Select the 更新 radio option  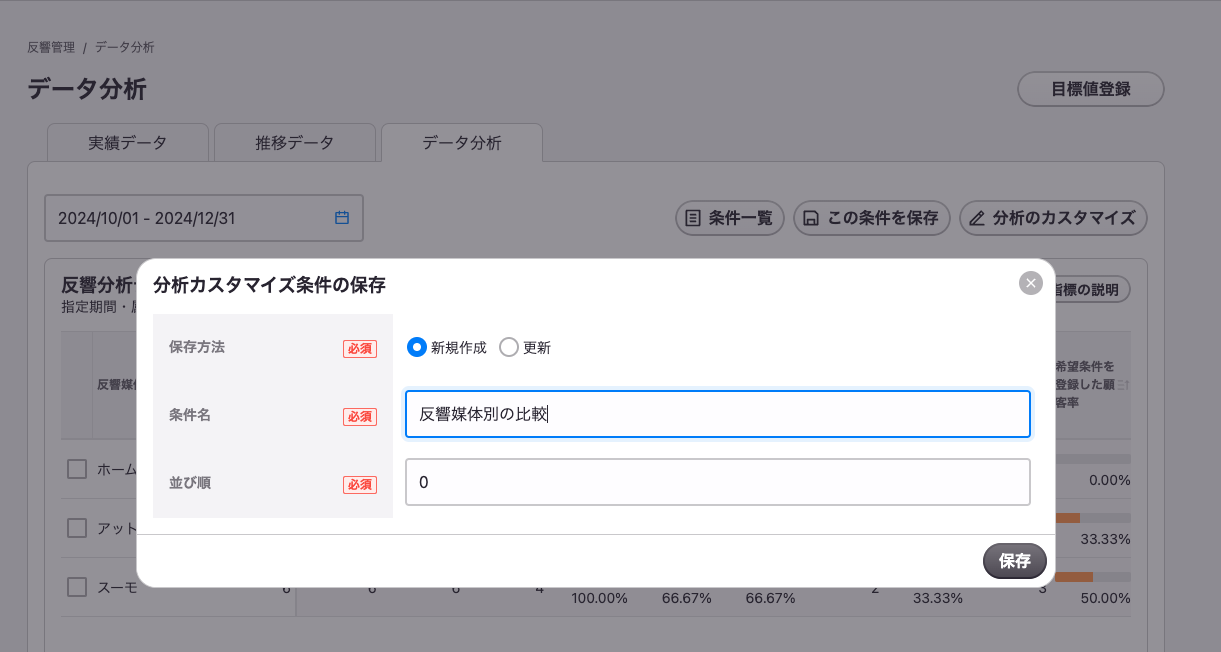525,347
